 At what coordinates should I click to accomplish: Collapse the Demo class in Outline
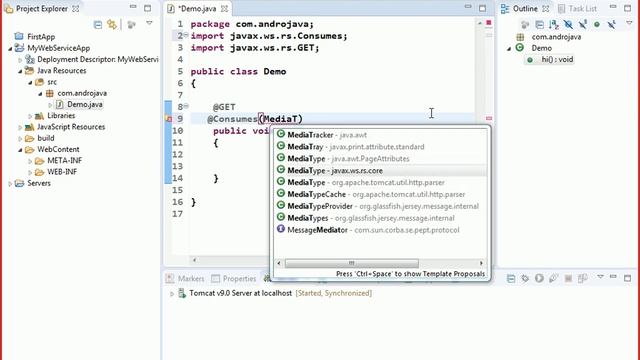click(509, 48)
